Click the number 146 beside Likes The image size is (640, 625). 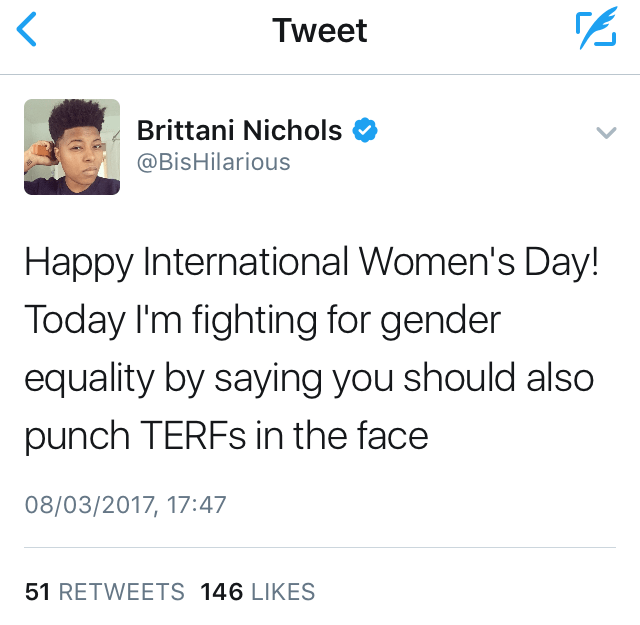point(221,591)
